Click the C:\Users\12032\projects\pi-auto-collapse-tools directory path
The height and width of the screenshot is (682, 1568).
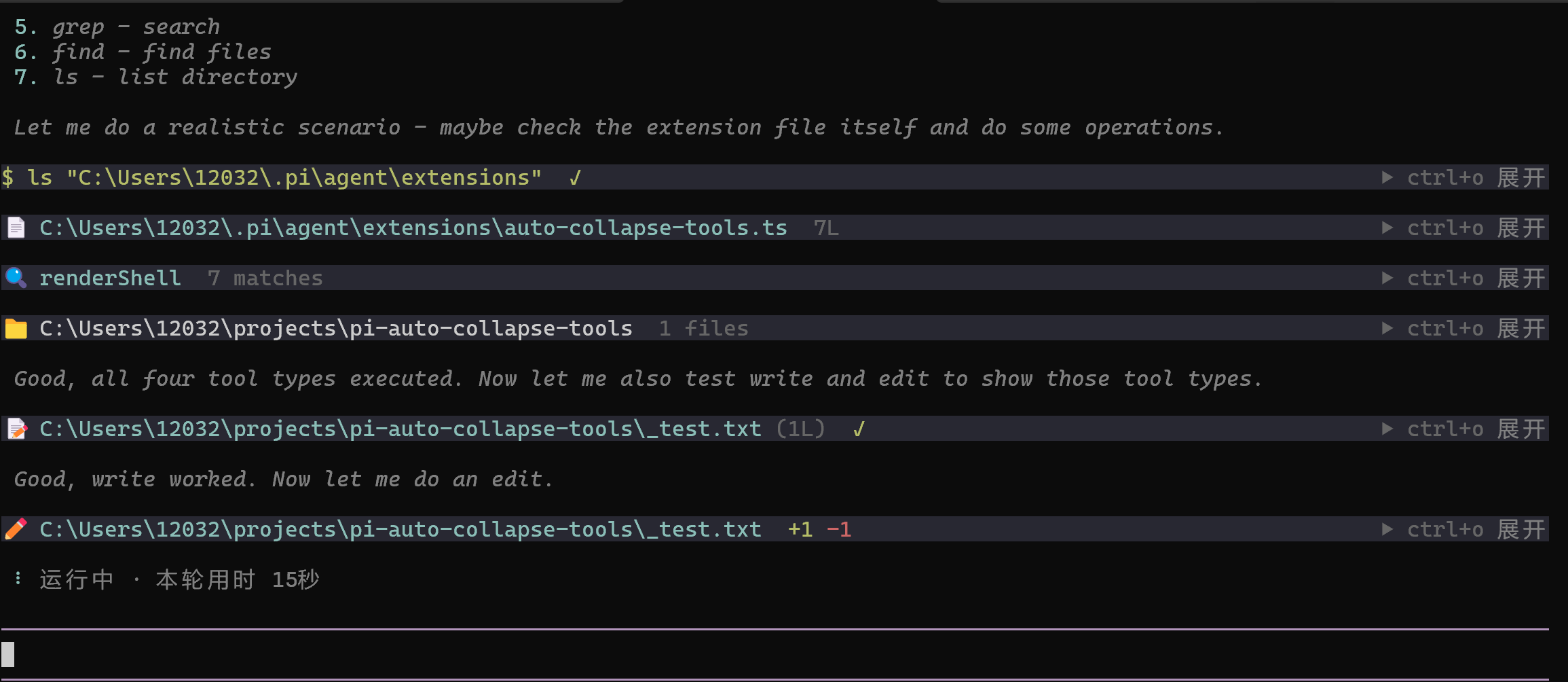point(336,329)
